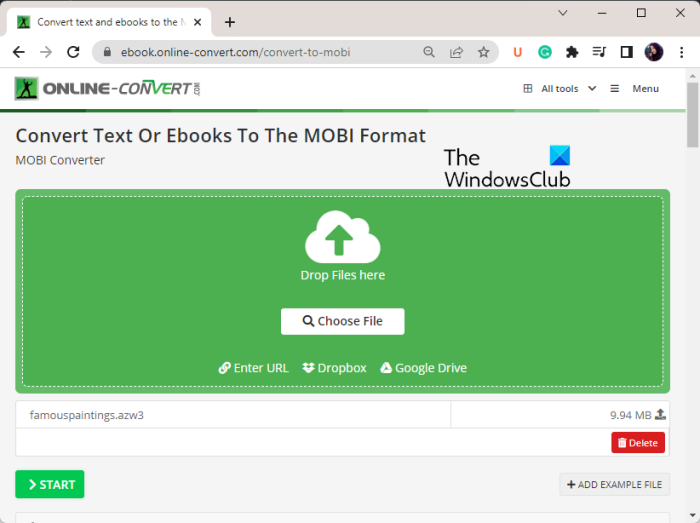Click the upload icon next to 9.94 MB

point(660,415)
